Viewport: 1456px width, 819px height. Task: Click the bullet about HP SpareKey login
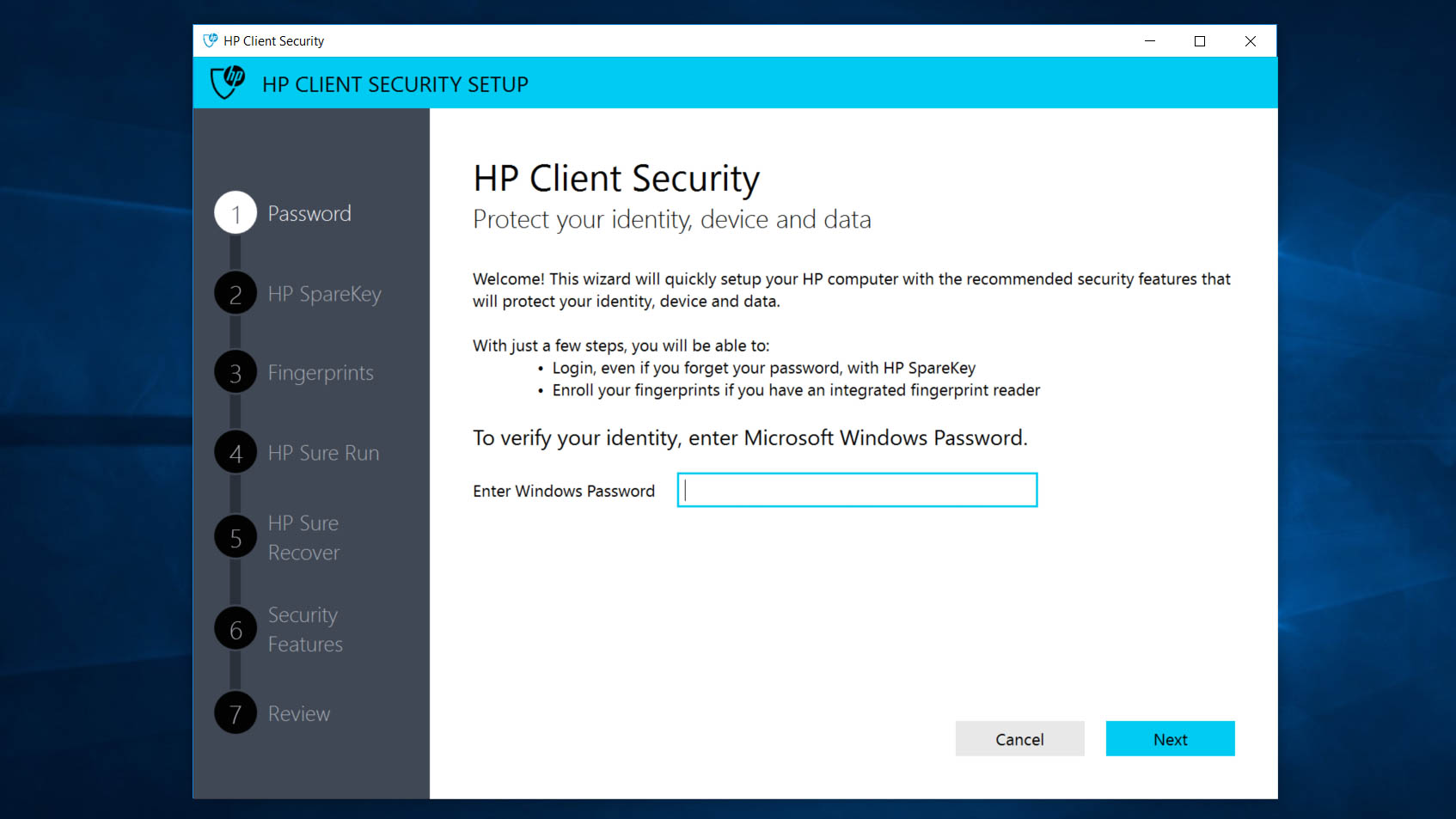pos(764,368)
